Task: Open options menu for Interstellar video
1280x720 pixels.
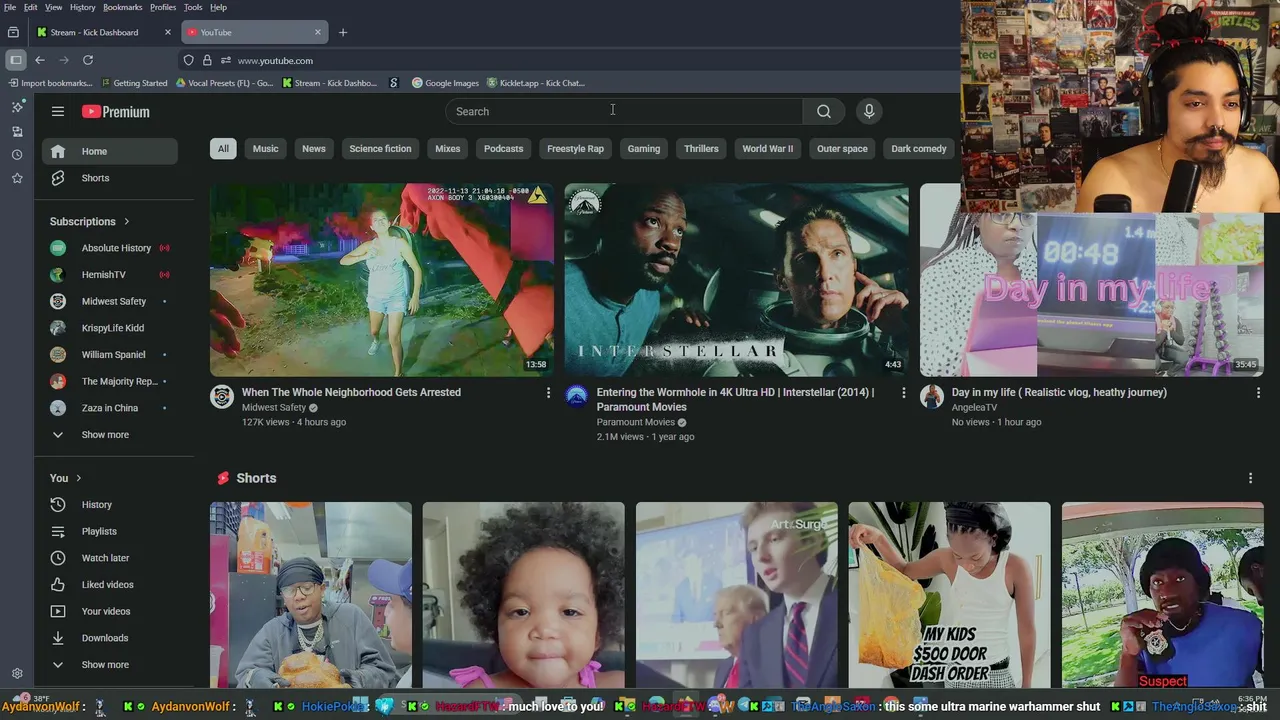Action: click(x=903, y=393)
